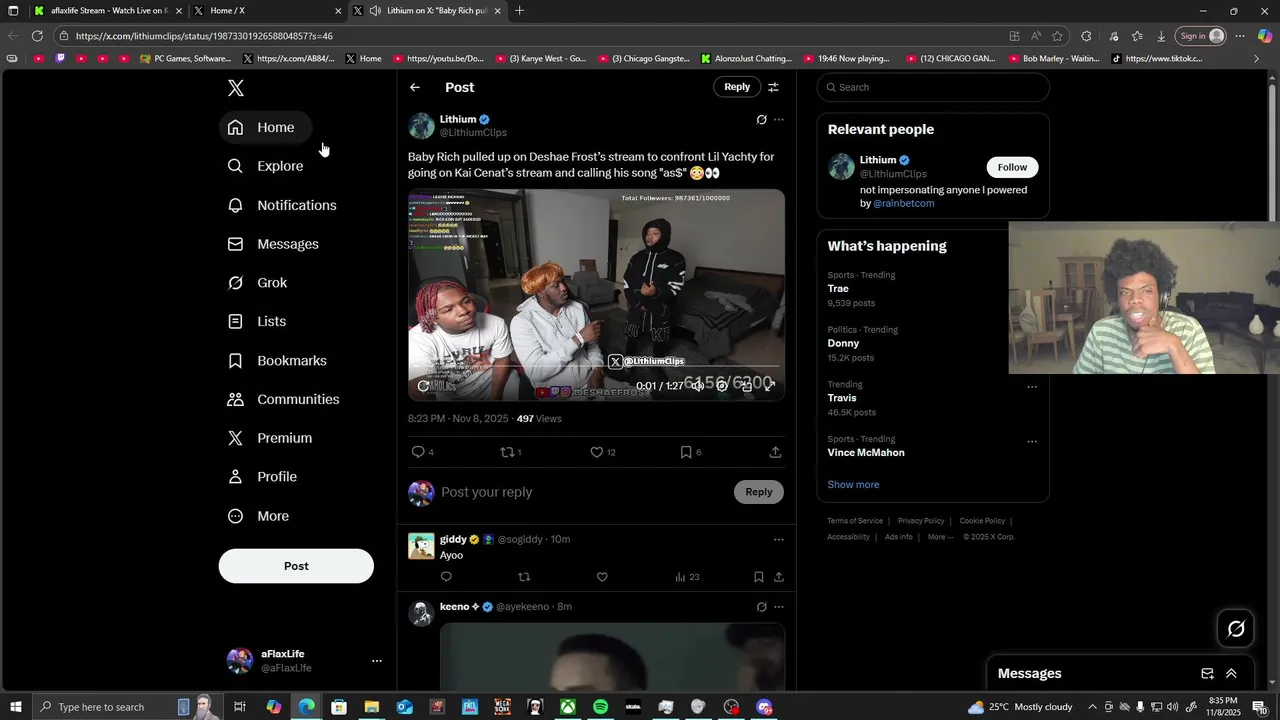The height and width of the screenshot is (720, 1280).
Task: Open Spotify from the taskbar
Action: click(600, 707)
